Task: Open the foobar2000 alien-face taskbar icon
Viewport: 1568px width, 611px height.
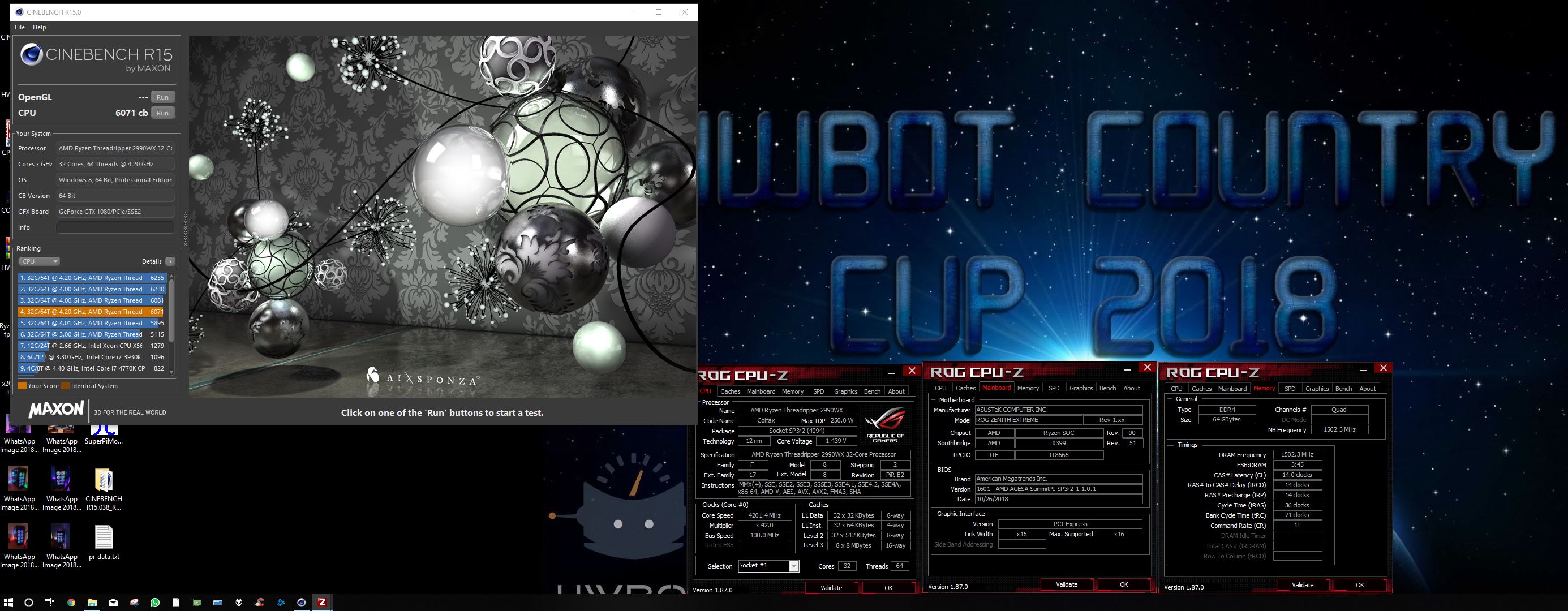Action: (239, 603)
